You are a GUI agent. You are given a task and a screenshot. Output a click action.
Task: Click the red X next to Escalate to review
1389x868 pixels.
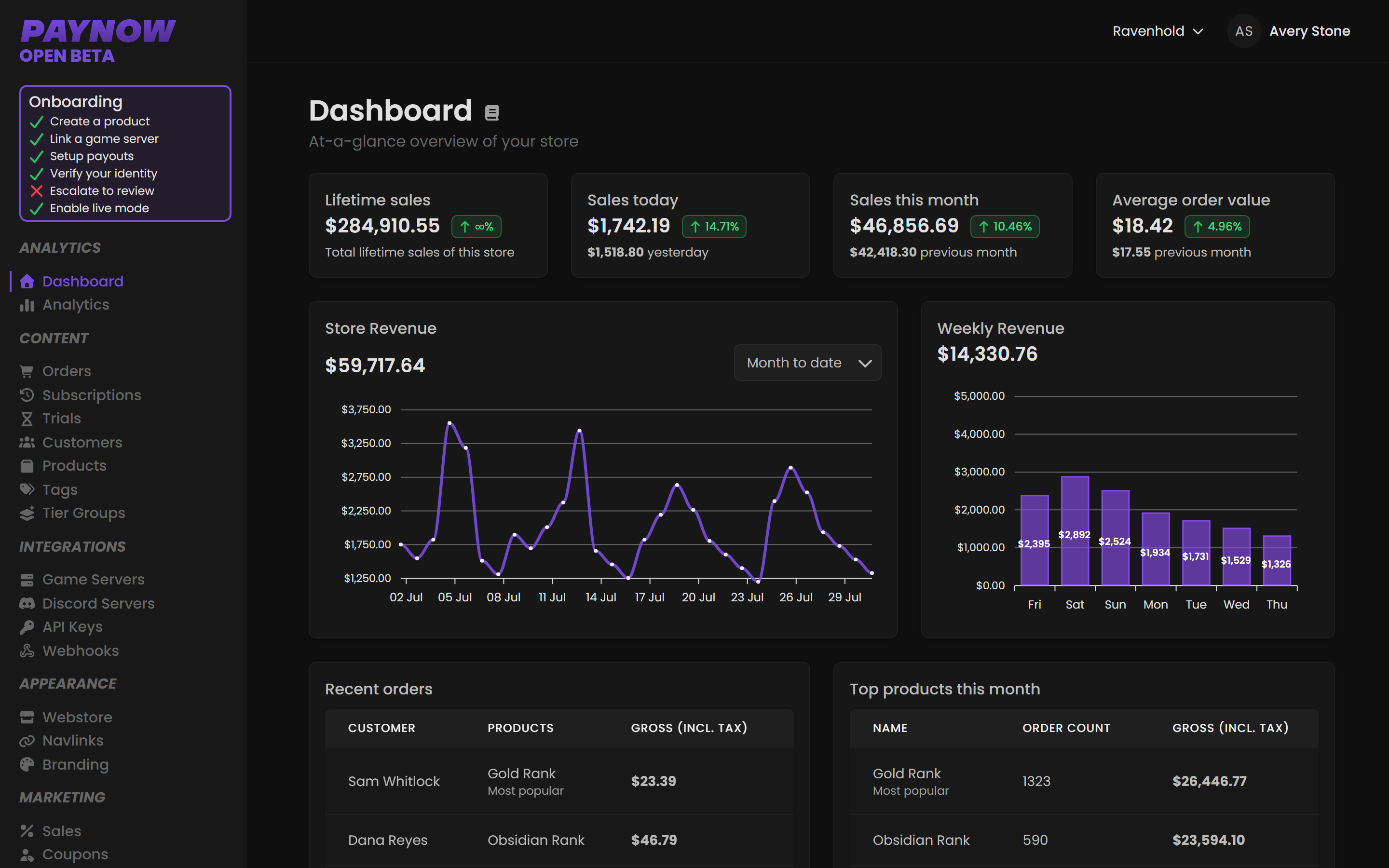coord(36,190)
